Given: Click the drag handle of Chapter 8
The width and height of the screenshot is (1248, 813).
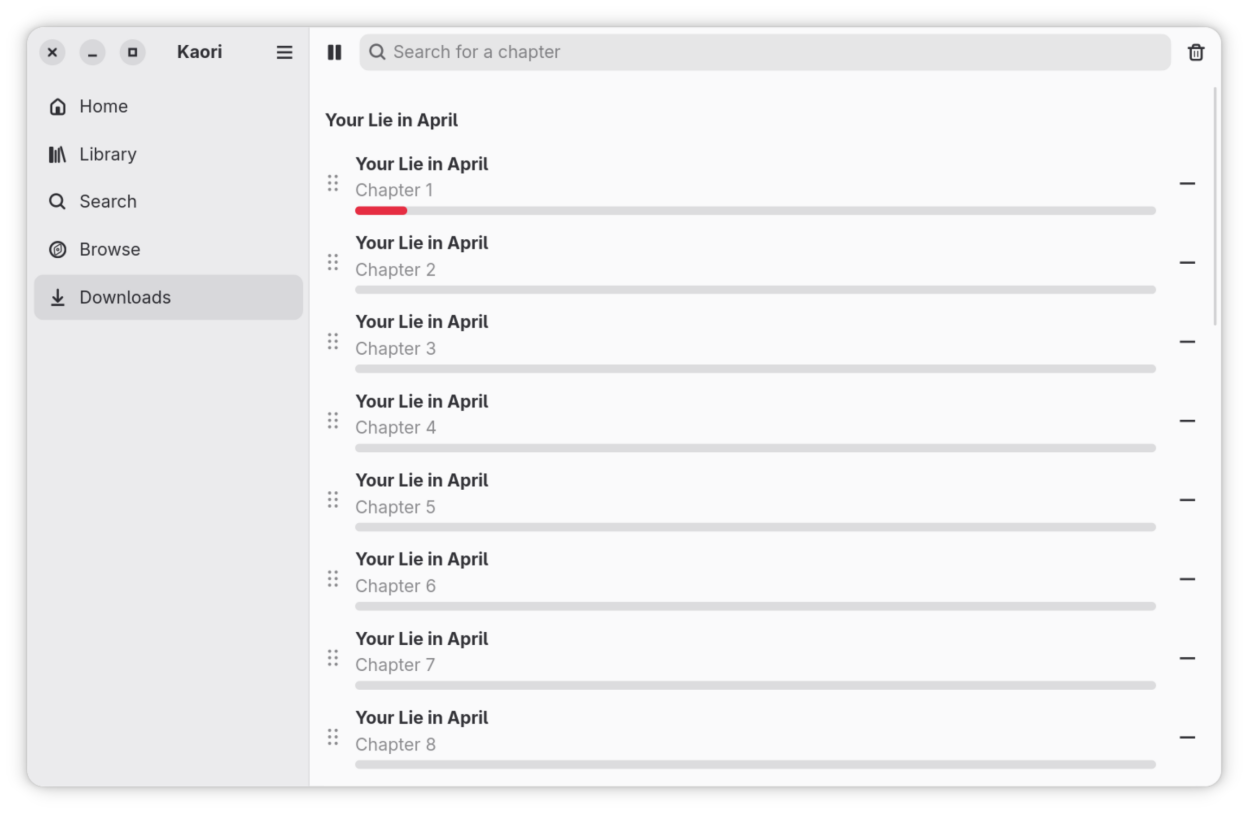Looking at the screenshot, I should [333, 737].
